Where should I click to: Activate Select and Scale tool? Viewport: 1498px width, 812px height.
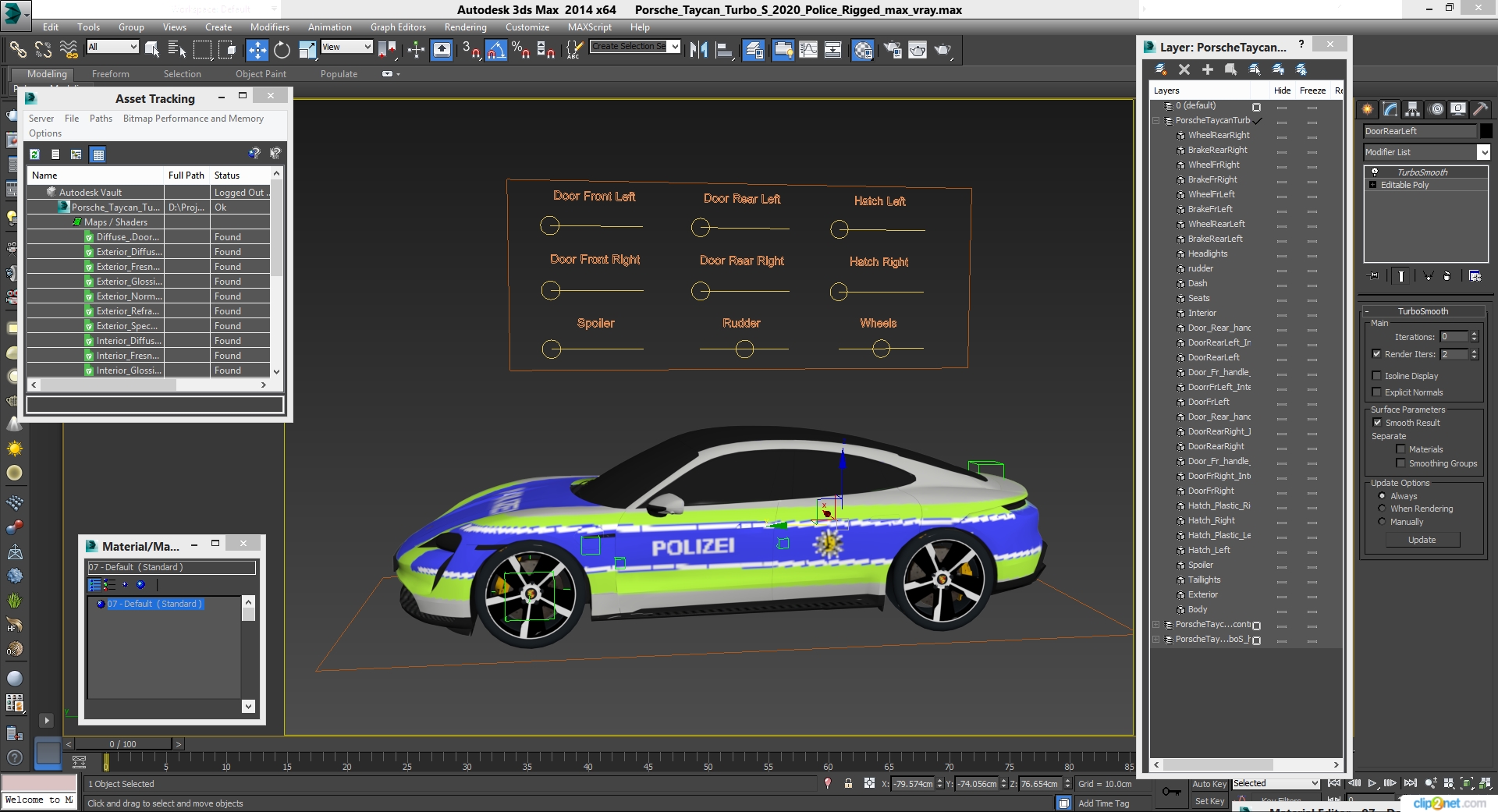click(x=307, y=50)
